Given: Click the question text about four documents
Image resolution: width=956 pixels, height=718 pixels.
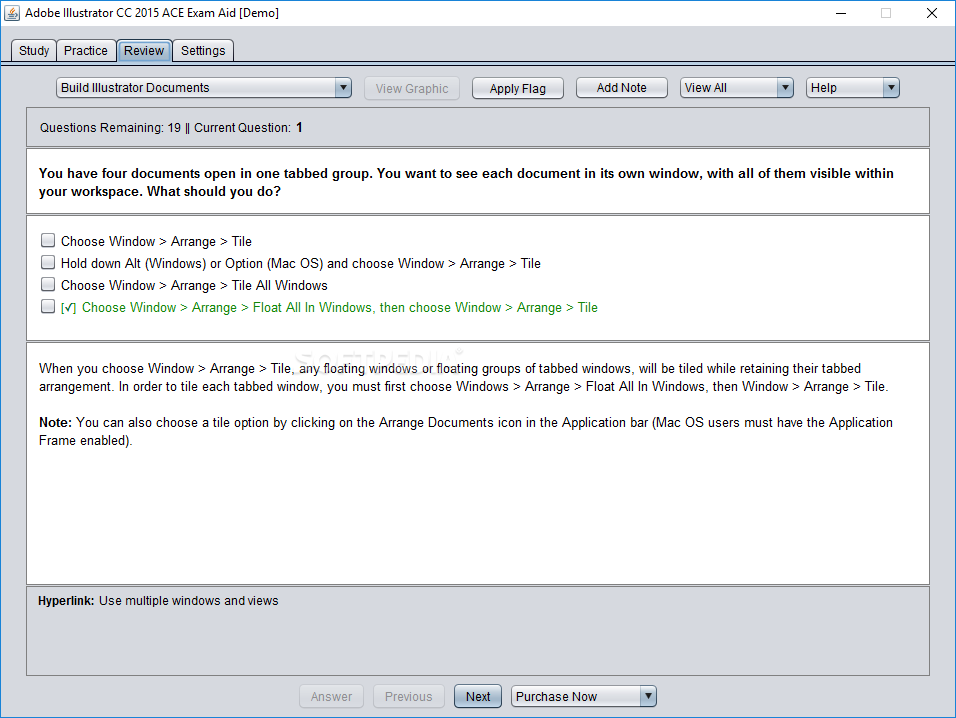Looking at the screenshot, I should coord(466,182).
